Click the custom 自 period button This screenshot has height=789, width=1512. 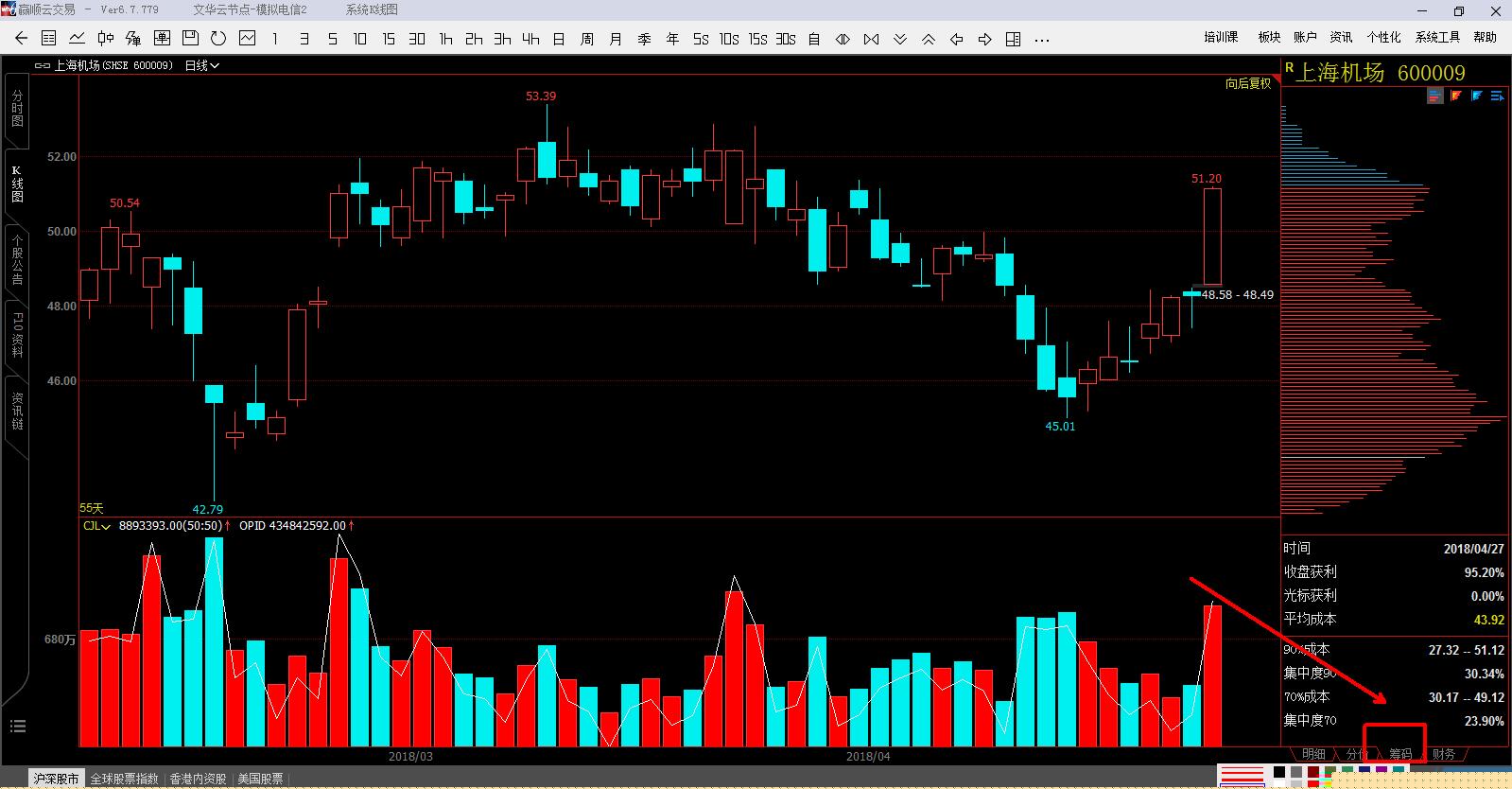pos(814,39)
